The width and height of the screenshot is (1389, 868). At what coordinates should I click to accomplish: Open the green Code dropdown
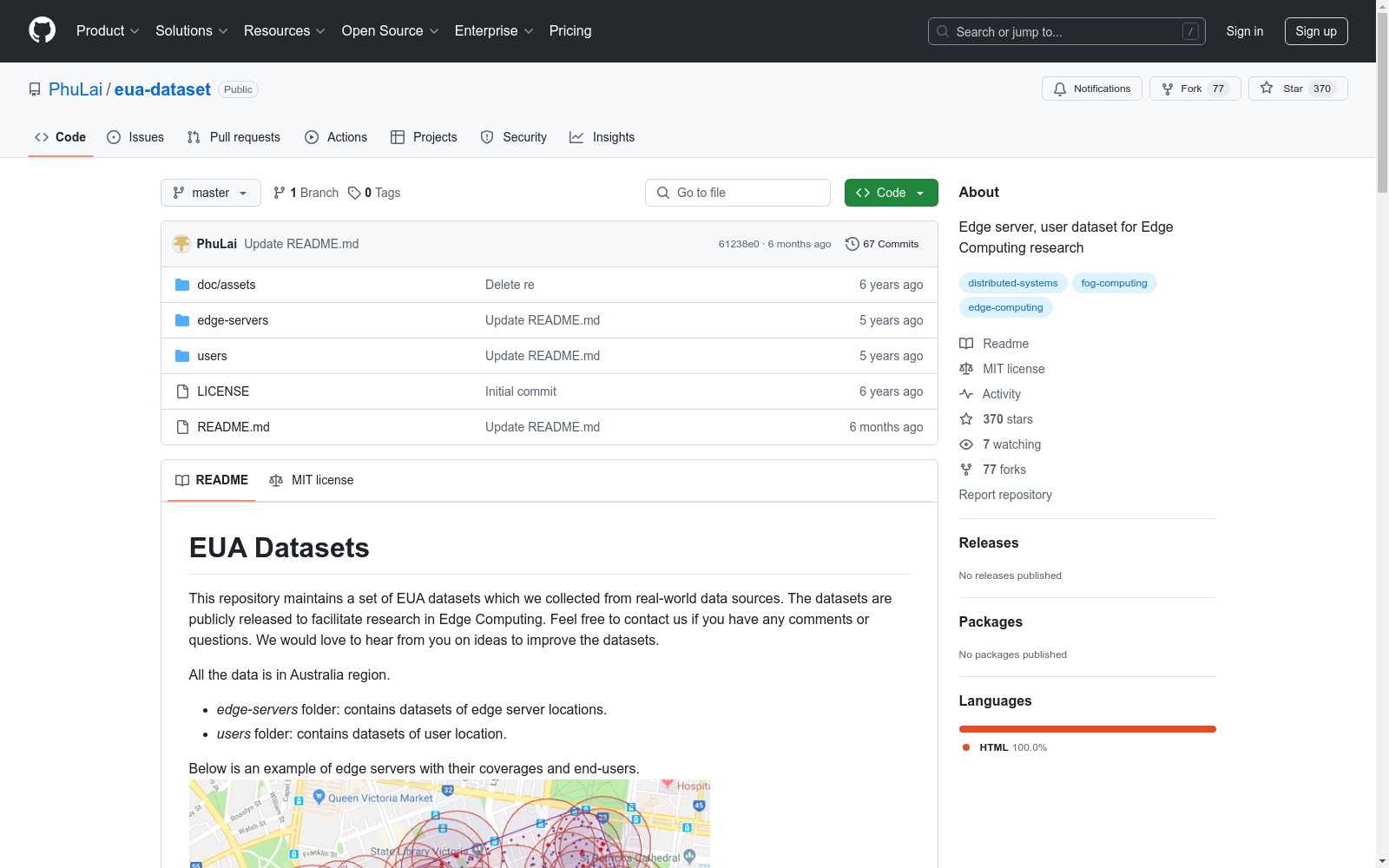tap(891, 193)
